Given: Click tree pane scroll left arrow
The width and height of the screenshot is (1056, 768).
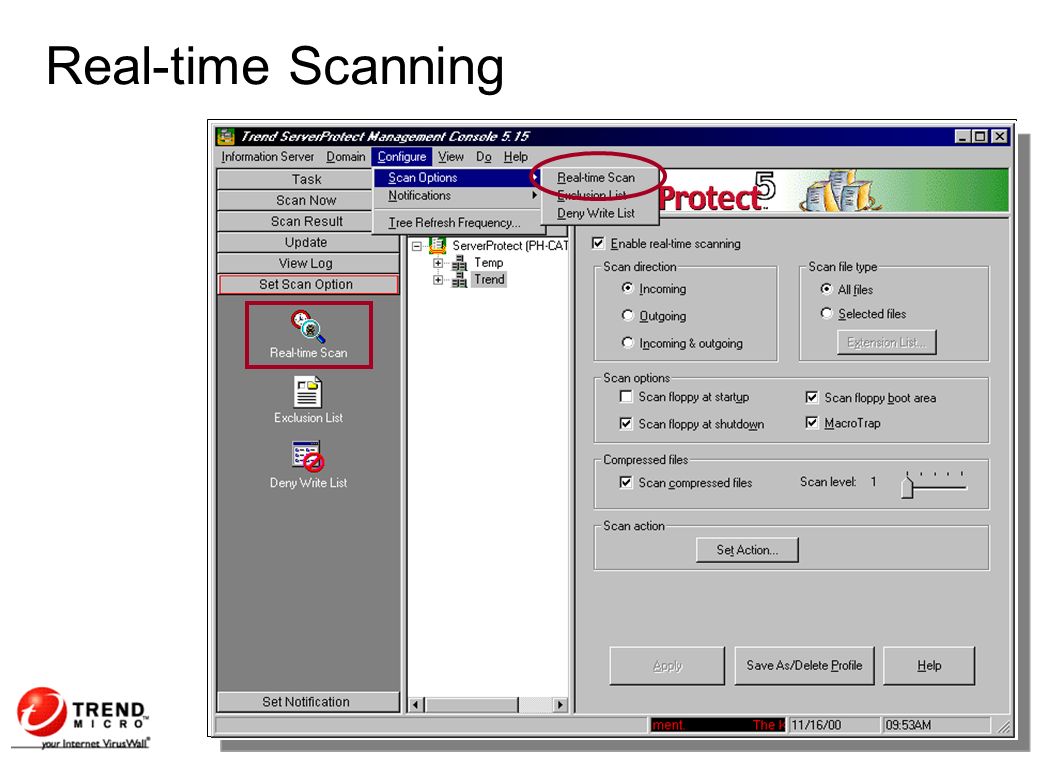Looking at the screenshot, I should pyautogui.click(x=415, y=705).
